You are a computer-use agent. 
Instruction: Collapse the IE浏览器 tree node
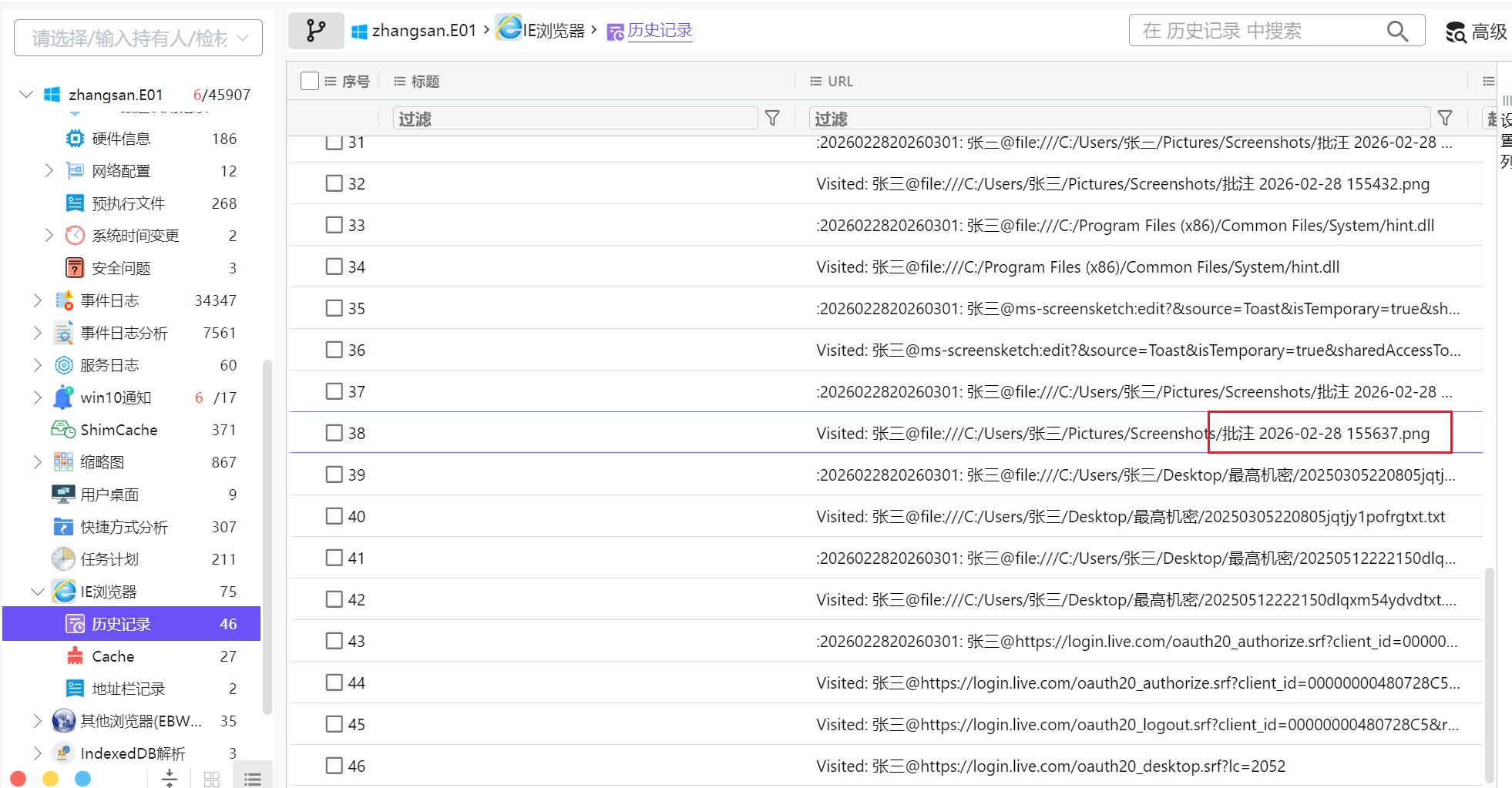tap(37, 592)
